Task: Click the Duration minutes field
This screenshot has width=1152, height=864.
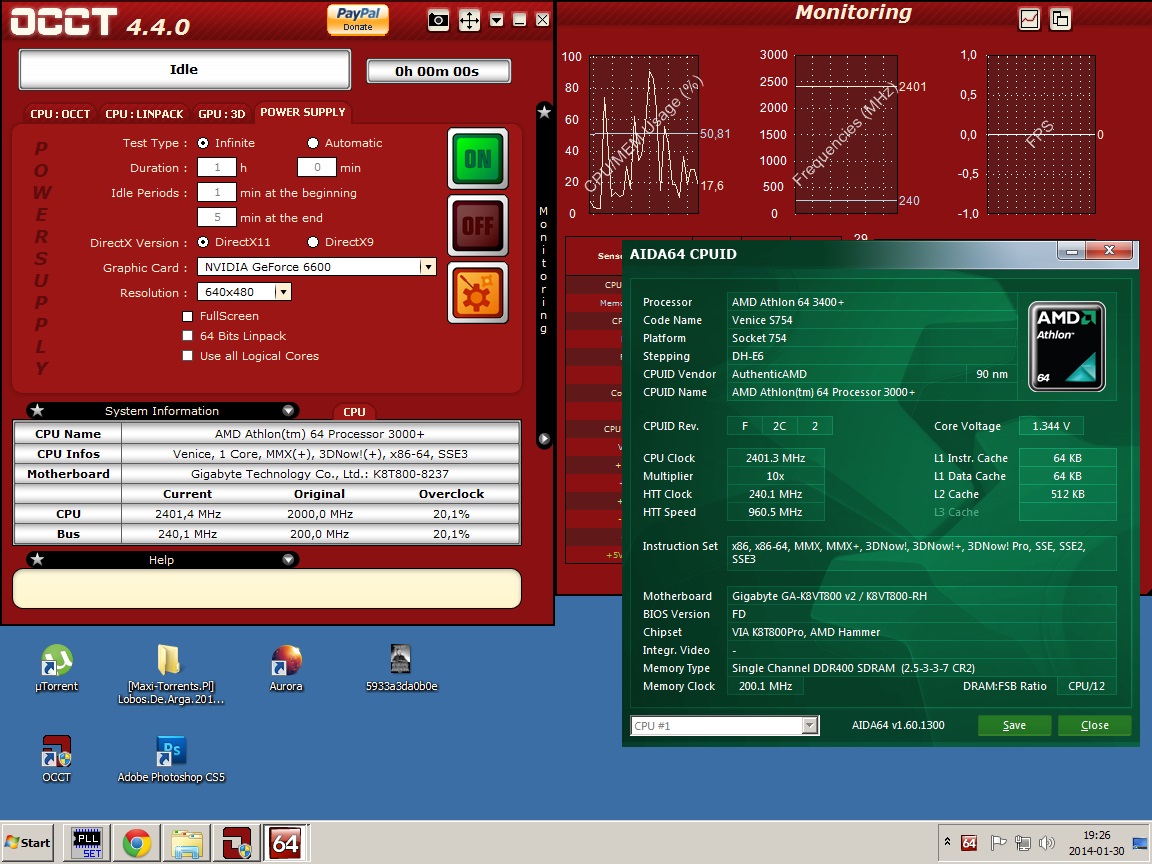Action: coord(317,168)
